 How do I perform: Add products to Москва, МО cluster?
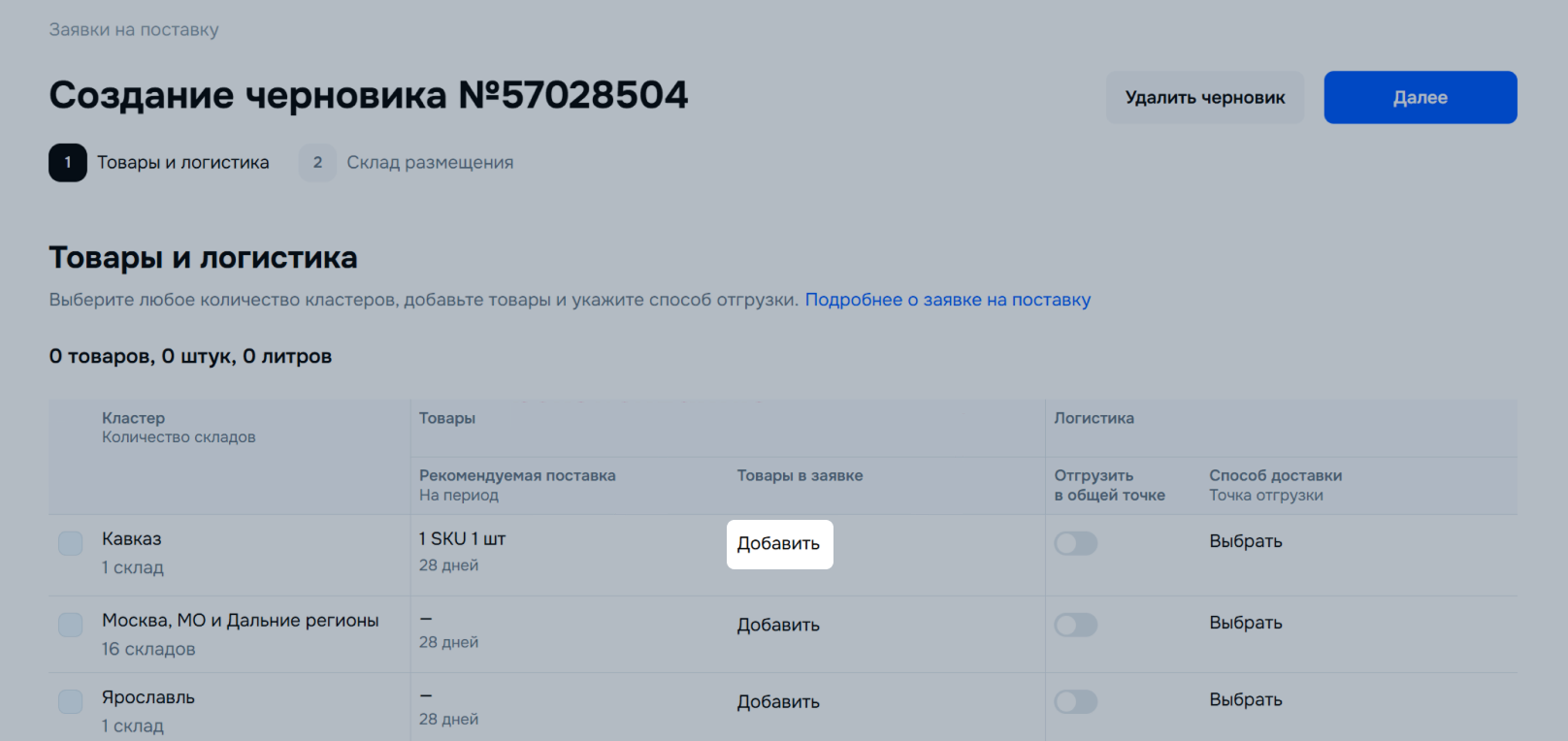pyautogui.click(x=778, y=625)
